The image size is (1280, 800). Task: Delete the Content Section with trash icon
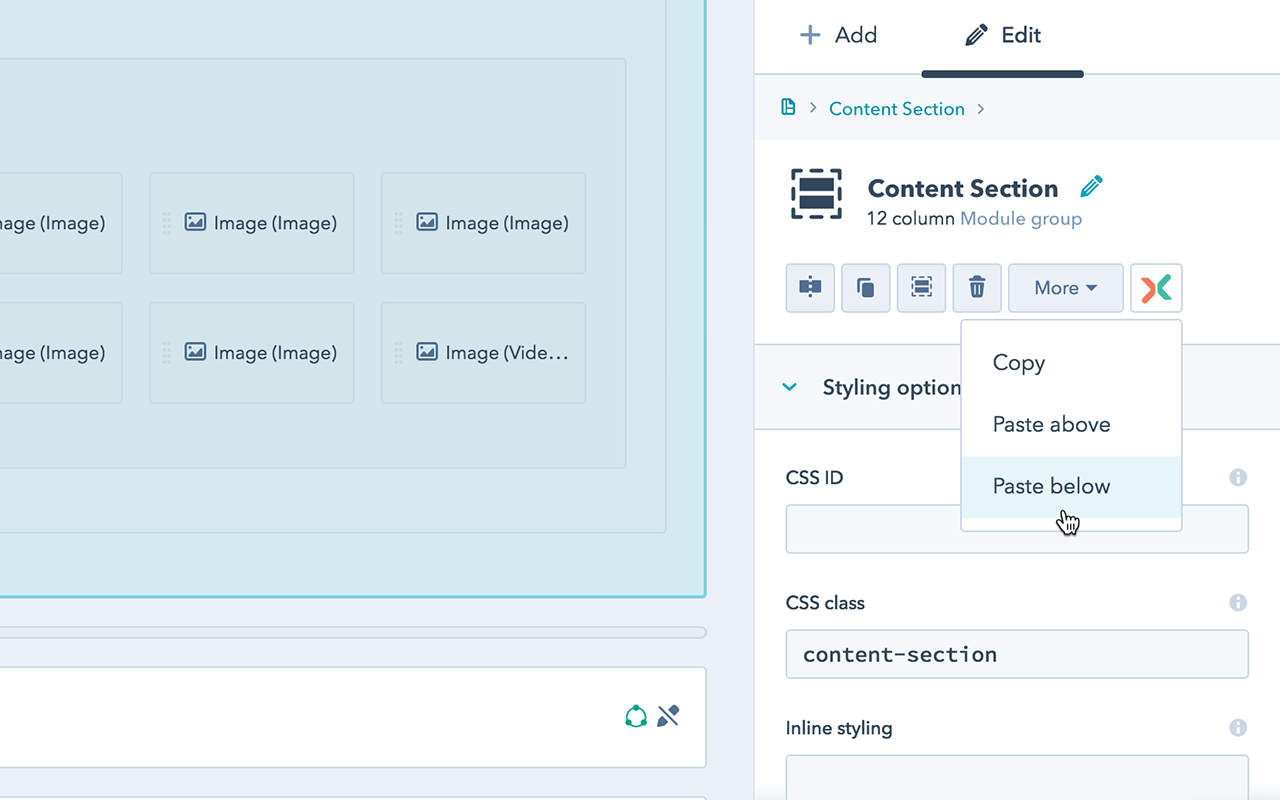coord(977,288)
